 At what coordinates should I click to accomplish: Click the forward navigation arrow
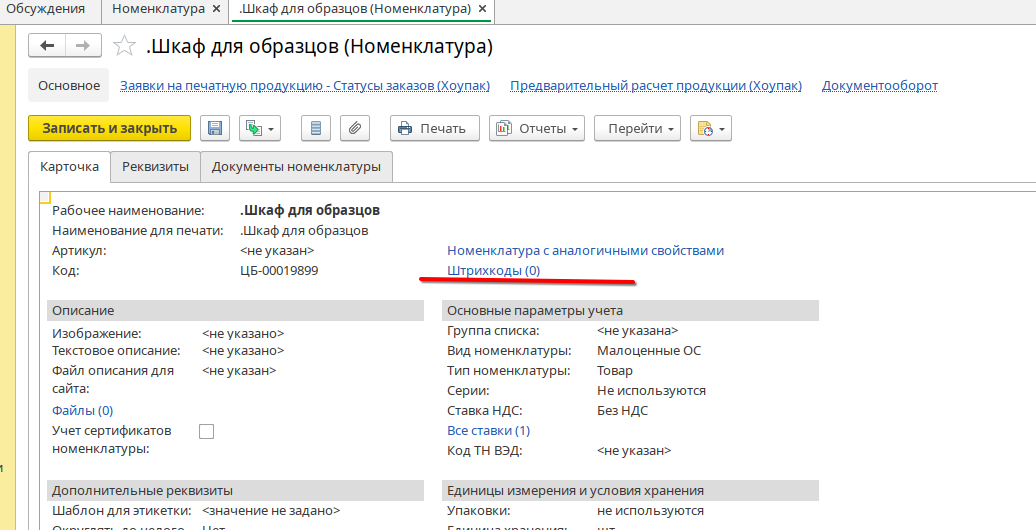tap(82, 46)
